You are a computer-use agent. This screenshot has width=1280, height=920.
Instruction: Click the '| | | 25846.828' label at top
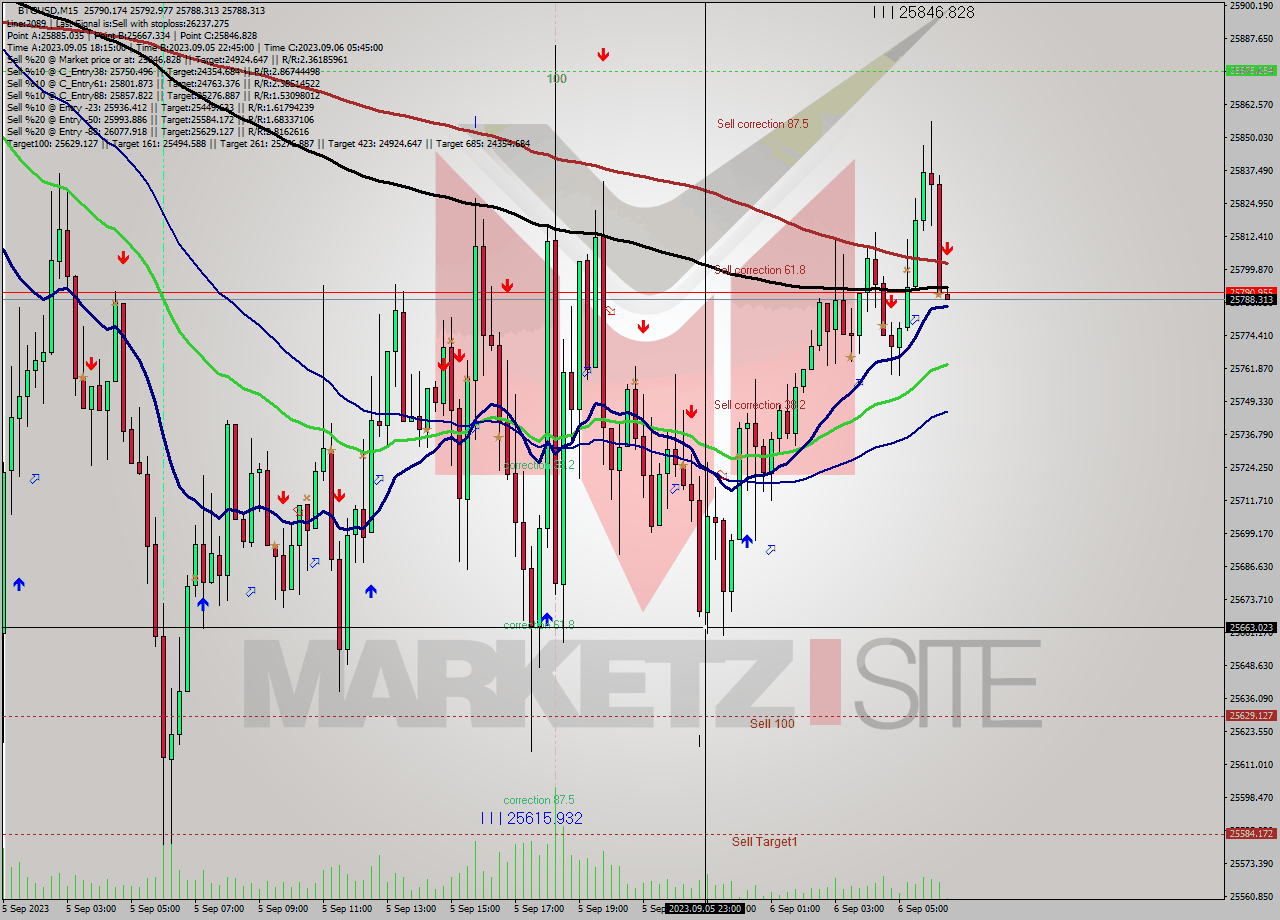[x=922, y=12]
